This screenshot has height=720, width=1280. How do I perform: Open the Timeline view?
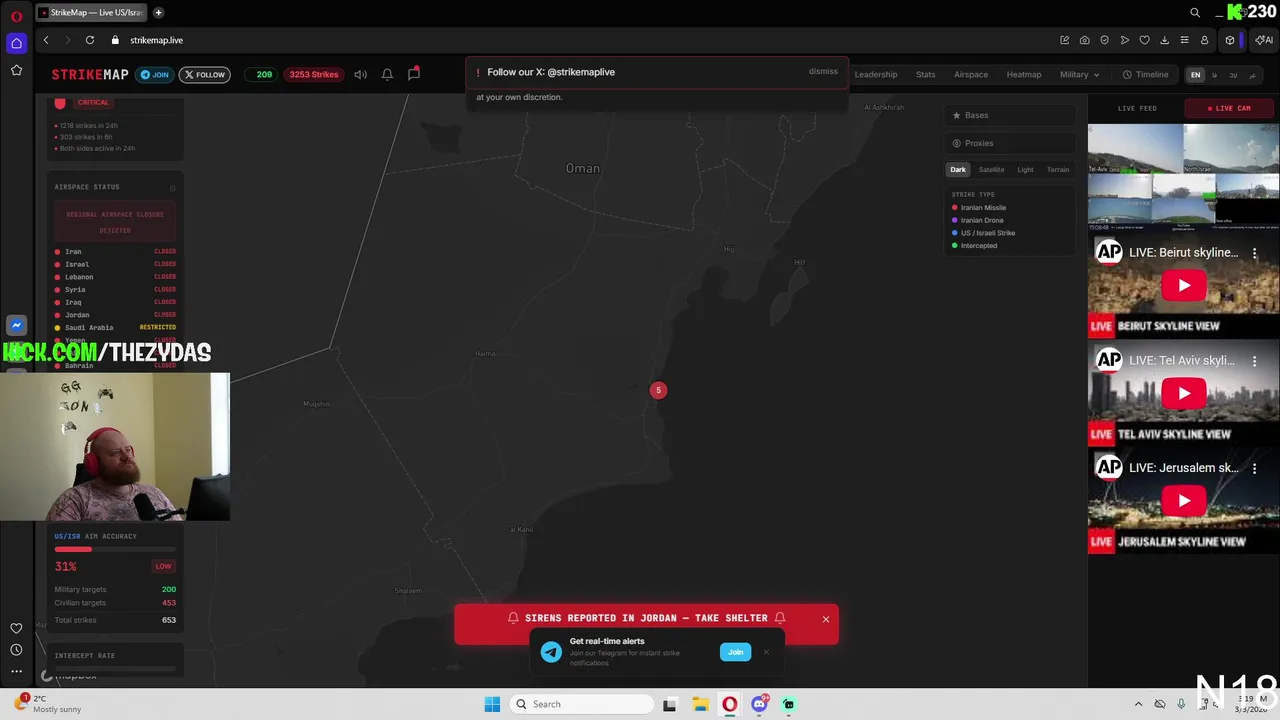(x=1145, y=74)
